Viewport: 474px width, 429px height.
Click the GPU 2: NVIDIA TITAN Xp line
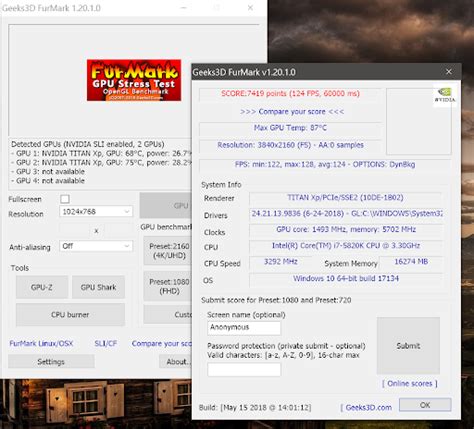pos(101,162)
